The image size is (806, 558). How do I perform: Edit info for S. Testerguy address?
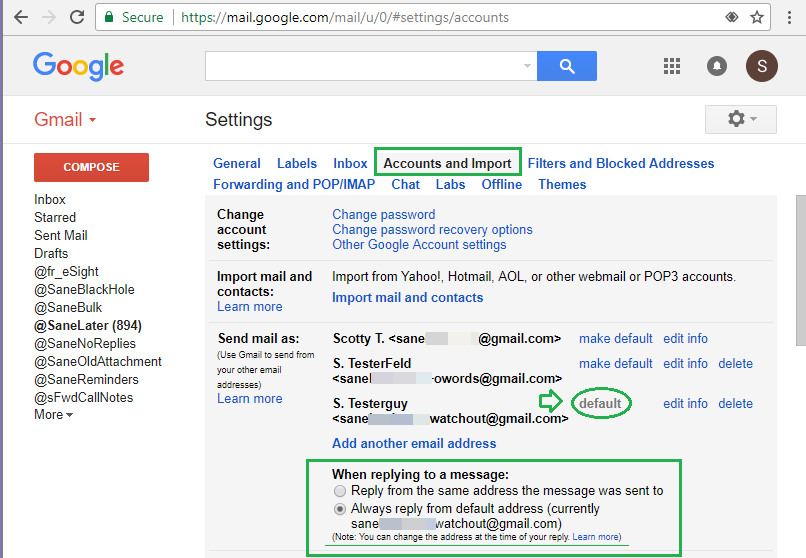(x=685, y=403)
